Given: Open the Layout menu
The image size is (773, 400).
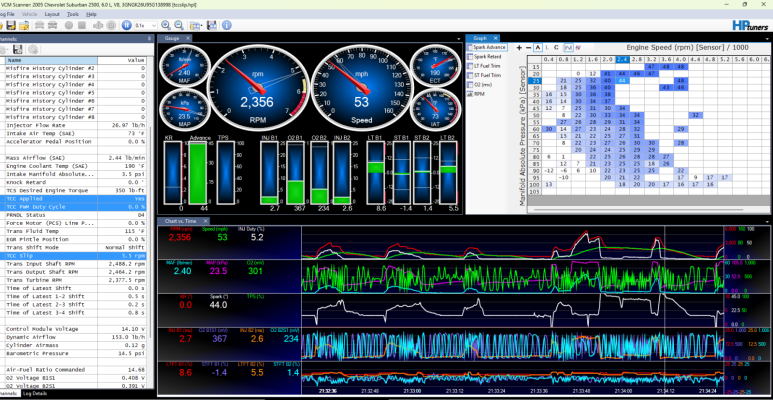Looking at the screenshot, I should (x=52, y=14).
